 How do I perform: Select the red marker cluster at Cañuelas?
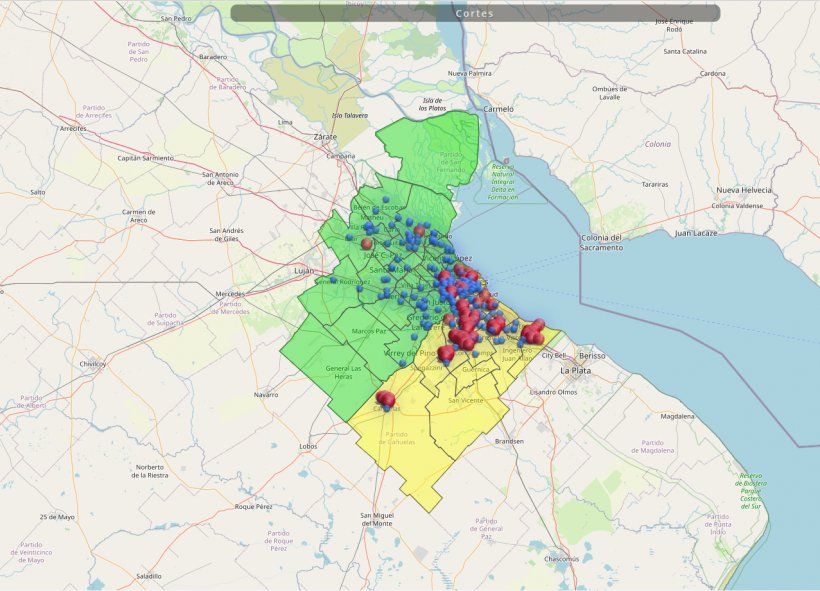[385, 399]
